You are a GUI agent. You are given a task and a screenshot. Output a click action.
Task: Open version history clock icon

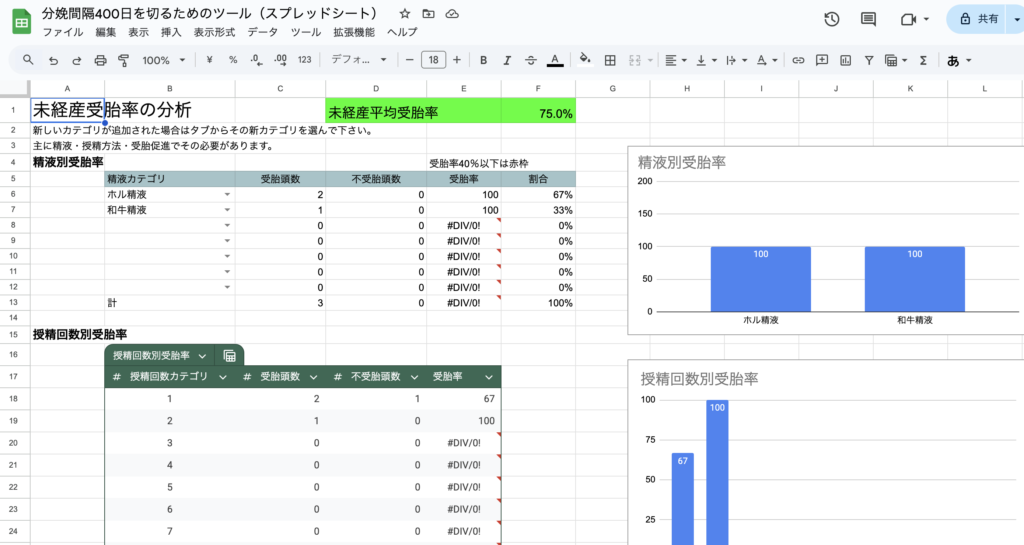coord(831,19)
